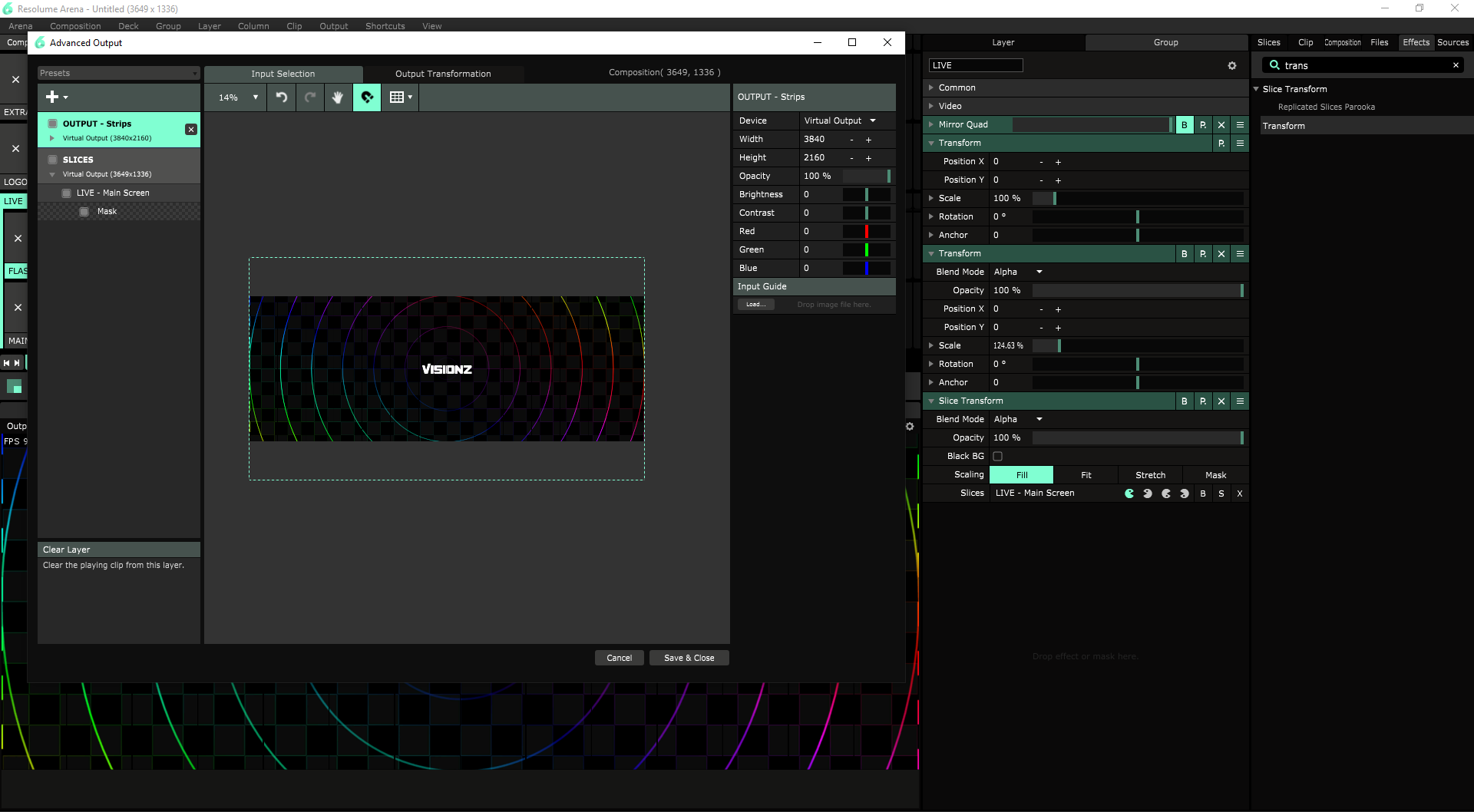Click the undo arrow in Advanced Output toolbar
The width and height of the screenshot is (1474, 812).
point(282,97)
